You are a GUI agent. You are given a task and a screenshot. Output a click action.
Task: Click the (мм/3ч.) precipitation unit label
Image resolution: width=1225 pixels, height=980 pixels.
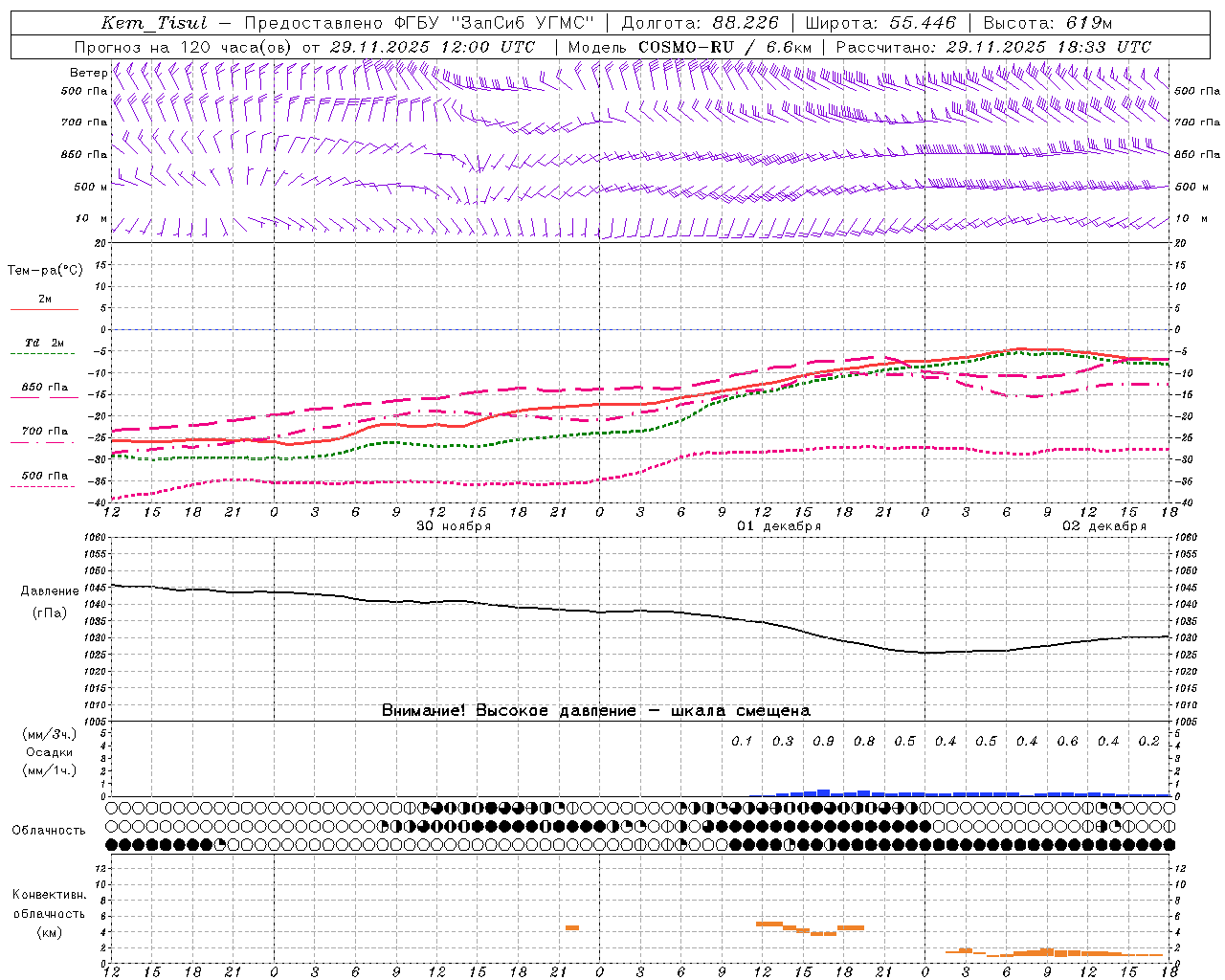tap(49, 734)
